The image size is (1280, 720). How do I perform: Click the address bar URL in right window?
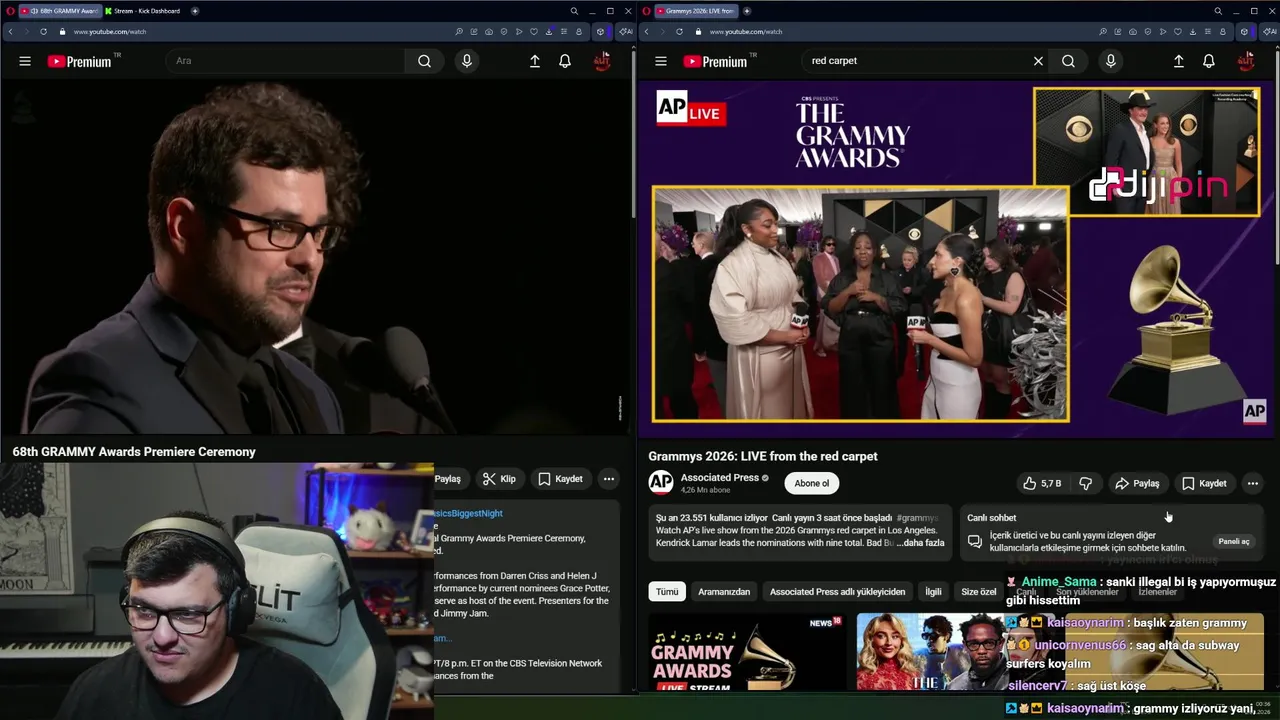click(746, 32)
